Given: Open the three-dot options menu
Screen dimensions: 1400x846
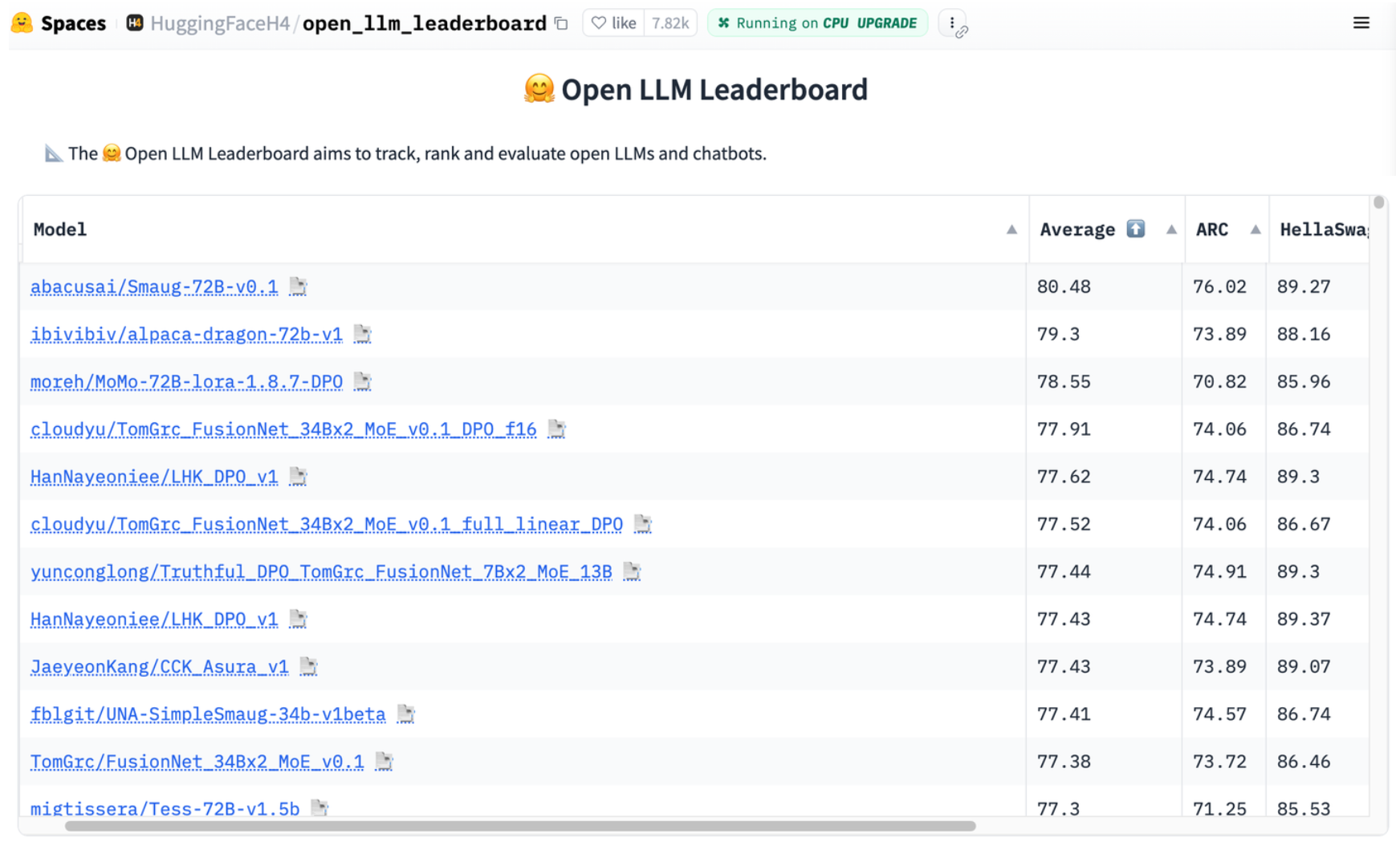Looking at the screenshot, I should (x=952, y=23).
